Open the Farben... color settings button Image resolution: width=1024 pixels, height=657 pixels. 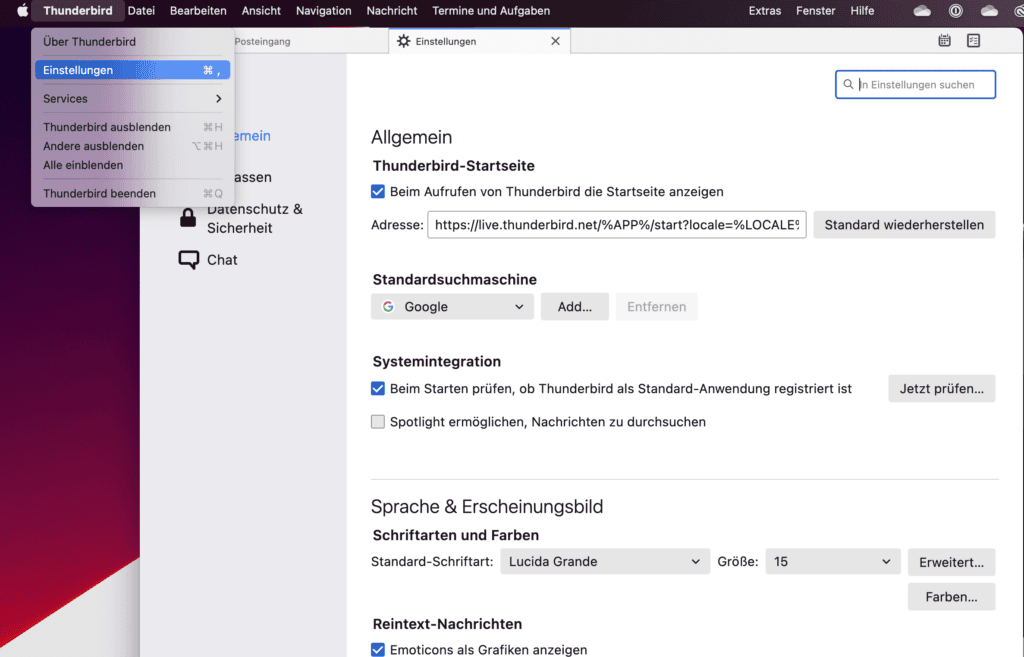pos(951,597)
